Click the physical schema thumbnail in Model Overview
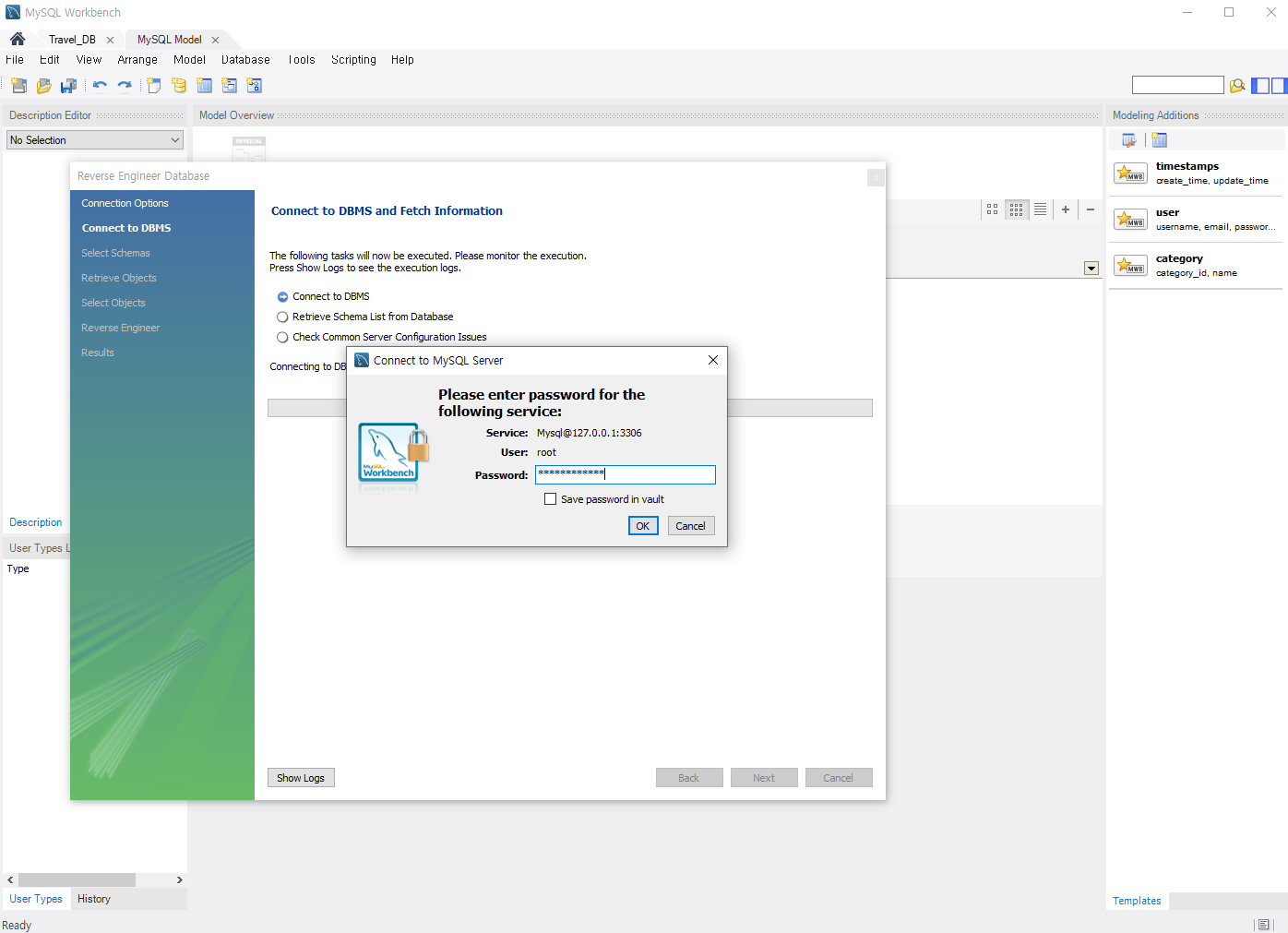 coord(249,149)
